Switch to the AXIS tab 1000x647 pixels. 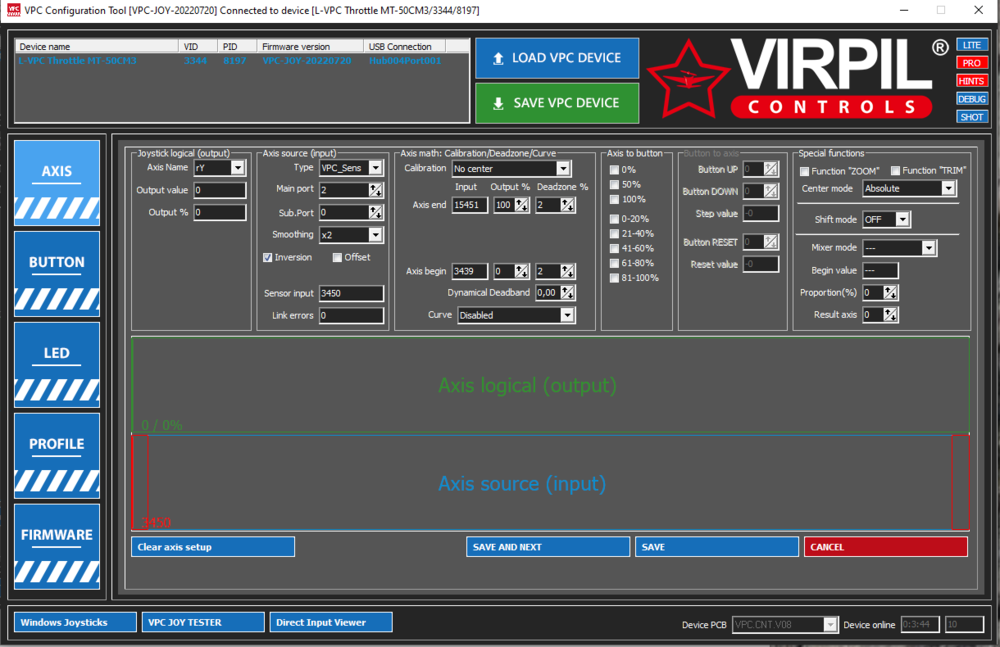(x=57, y=183)
